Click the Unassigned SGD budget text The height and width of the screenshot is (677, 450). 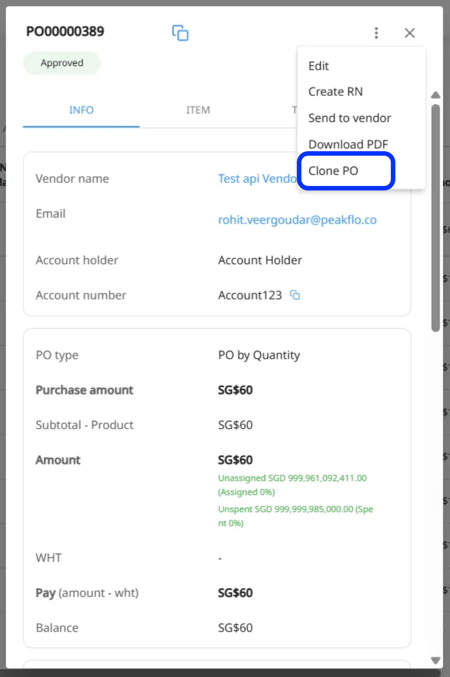[292, 485]
